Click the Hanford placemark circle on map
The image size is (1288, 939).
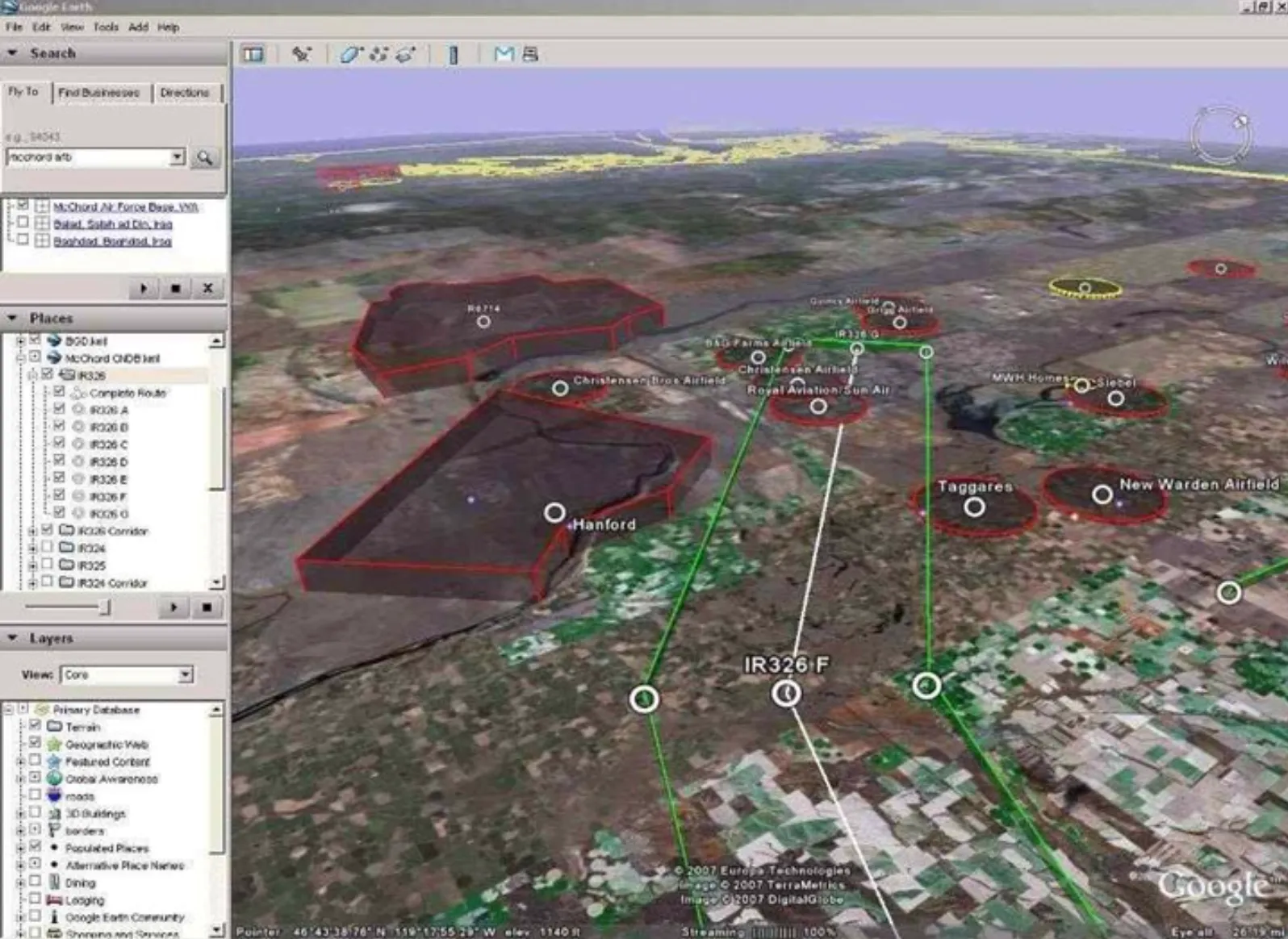click(554, 512)
